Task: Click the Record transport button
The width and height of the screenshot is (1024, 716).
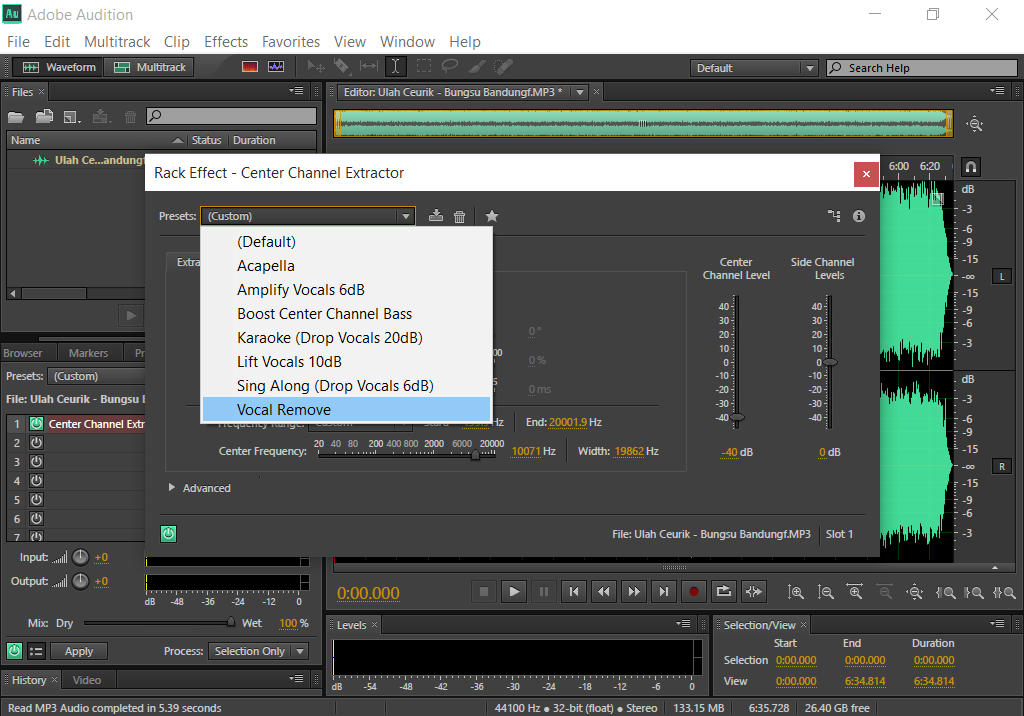Action: pos(694,592)
